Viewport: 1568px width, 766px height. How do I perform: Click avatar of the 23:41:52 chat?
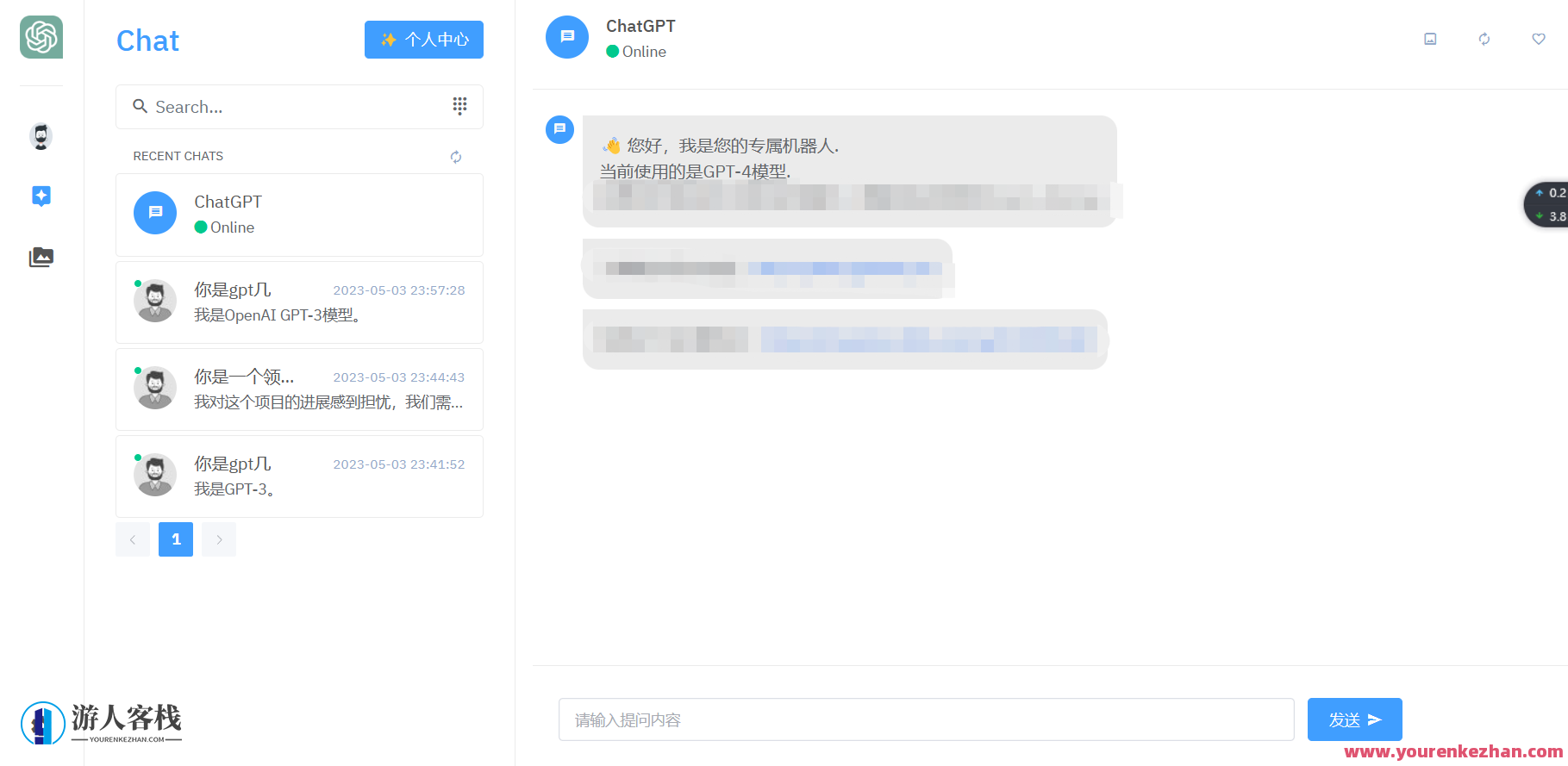(x=155, y=475)
